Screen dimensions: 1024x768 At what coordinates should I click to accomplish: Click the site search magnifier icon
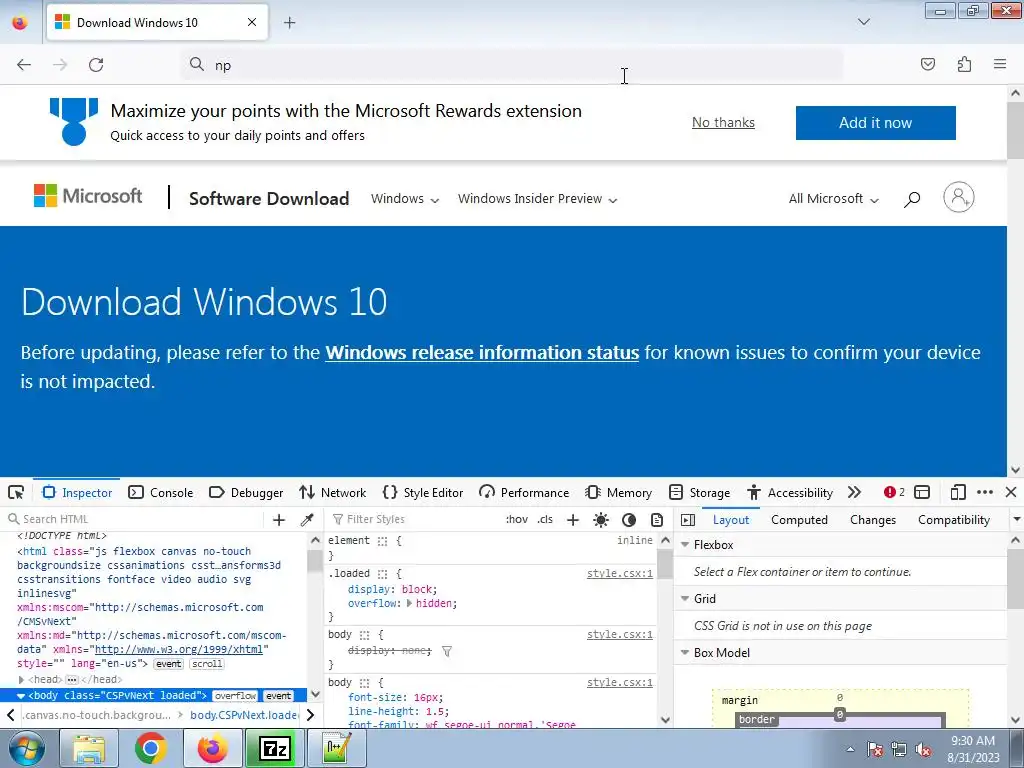pyautogui.click(x=912, y=199)
